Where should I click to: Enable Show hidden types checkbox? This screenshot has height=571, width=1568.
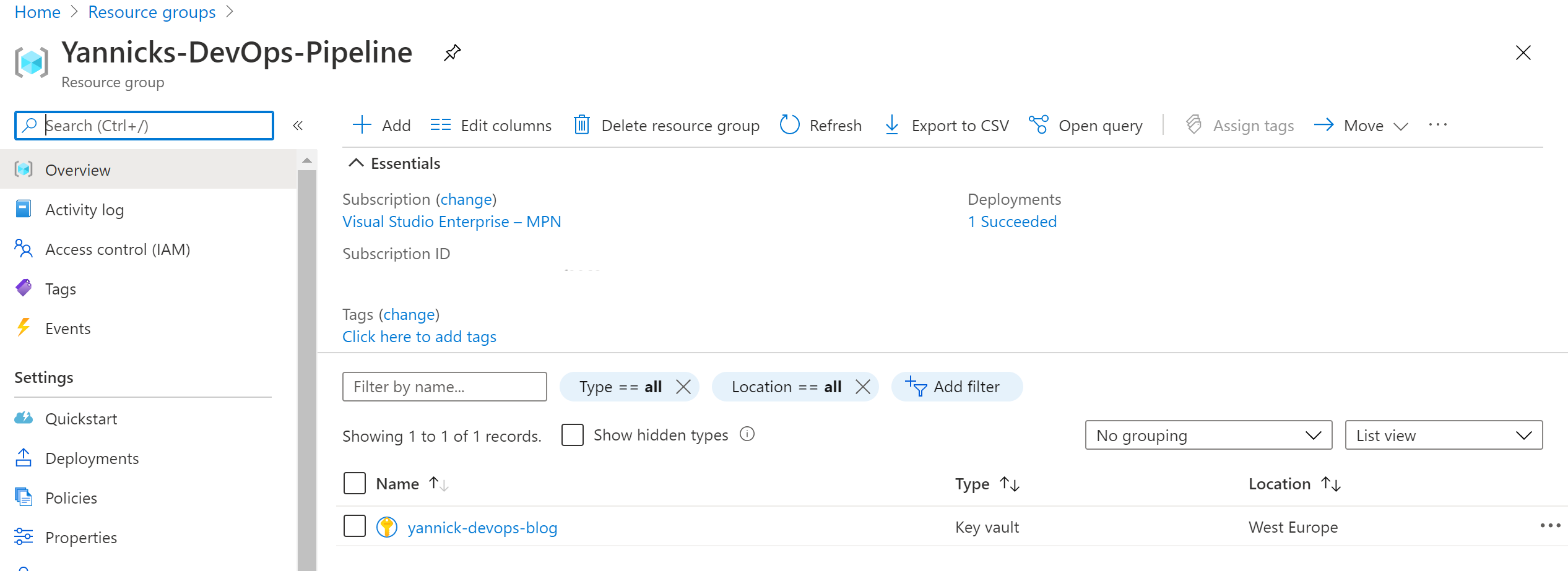tap(573, 435)
